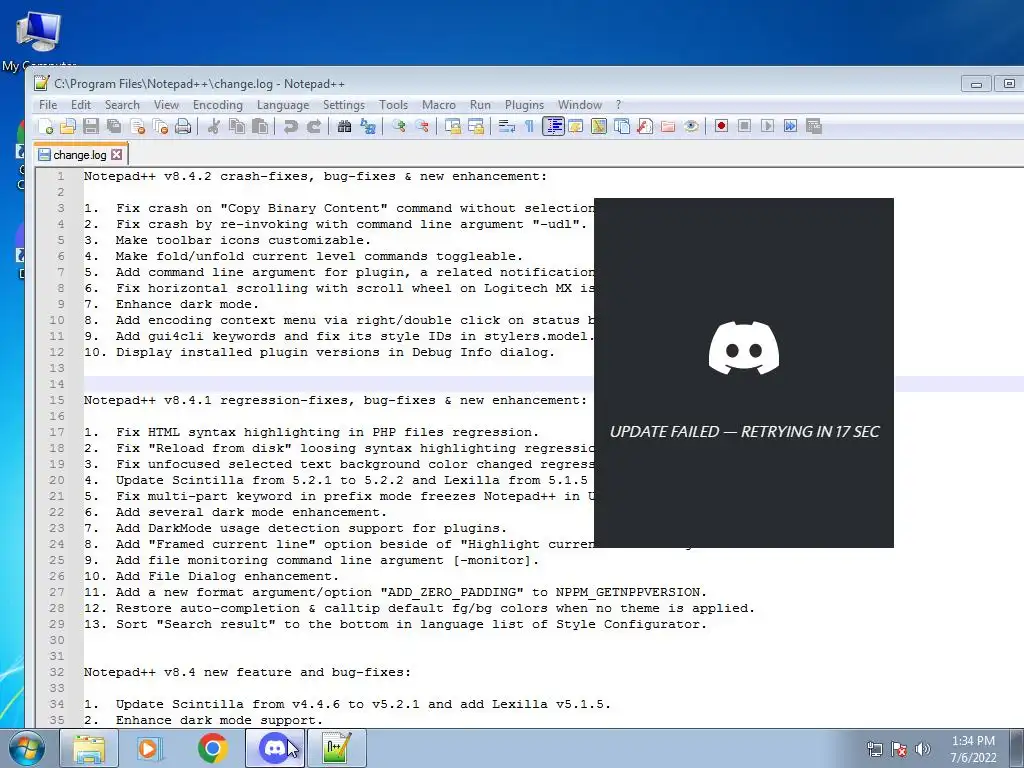Screen dimensions: 1024x768
Task: Click the Stop Recording macro button
Action: click(x=744, y=126)
